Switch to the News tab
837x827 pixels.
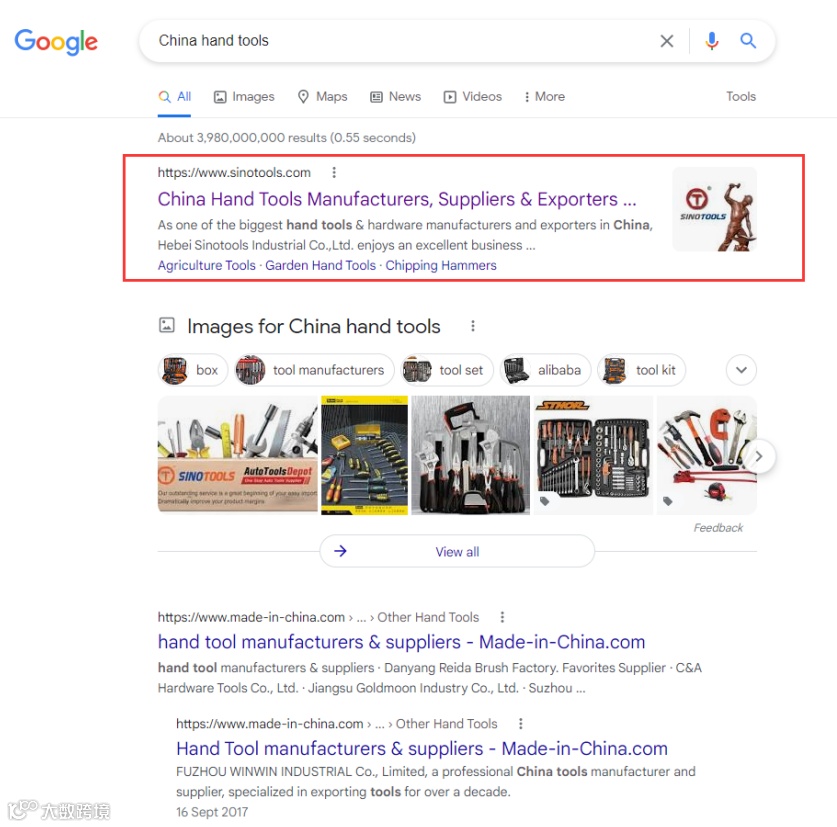coord(396,97)
